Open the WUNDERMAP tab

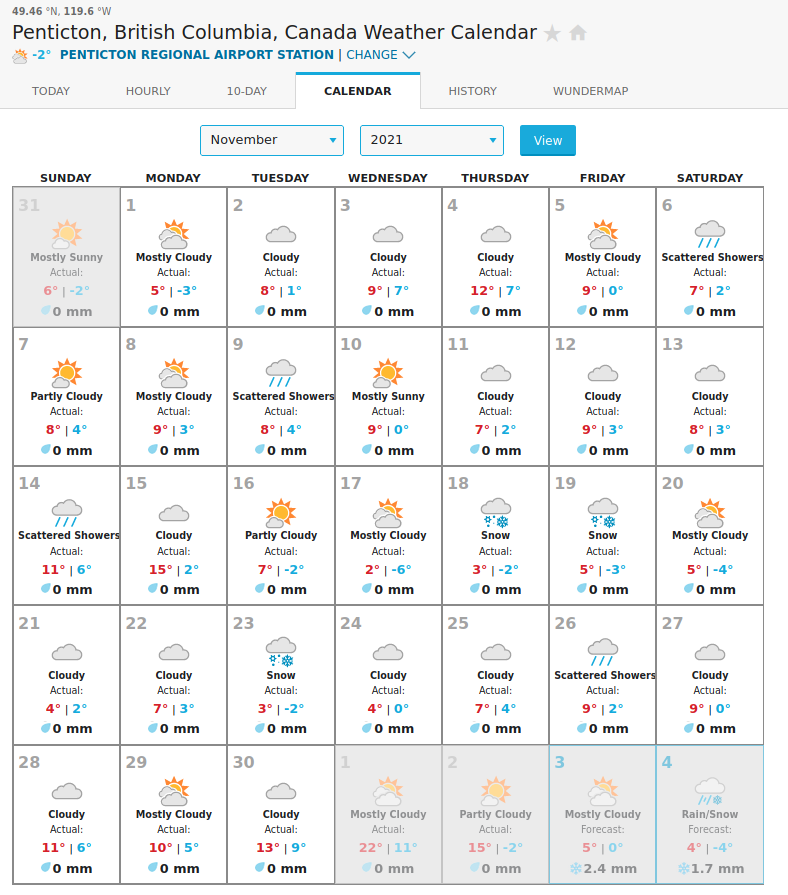(x=591, y=91)
